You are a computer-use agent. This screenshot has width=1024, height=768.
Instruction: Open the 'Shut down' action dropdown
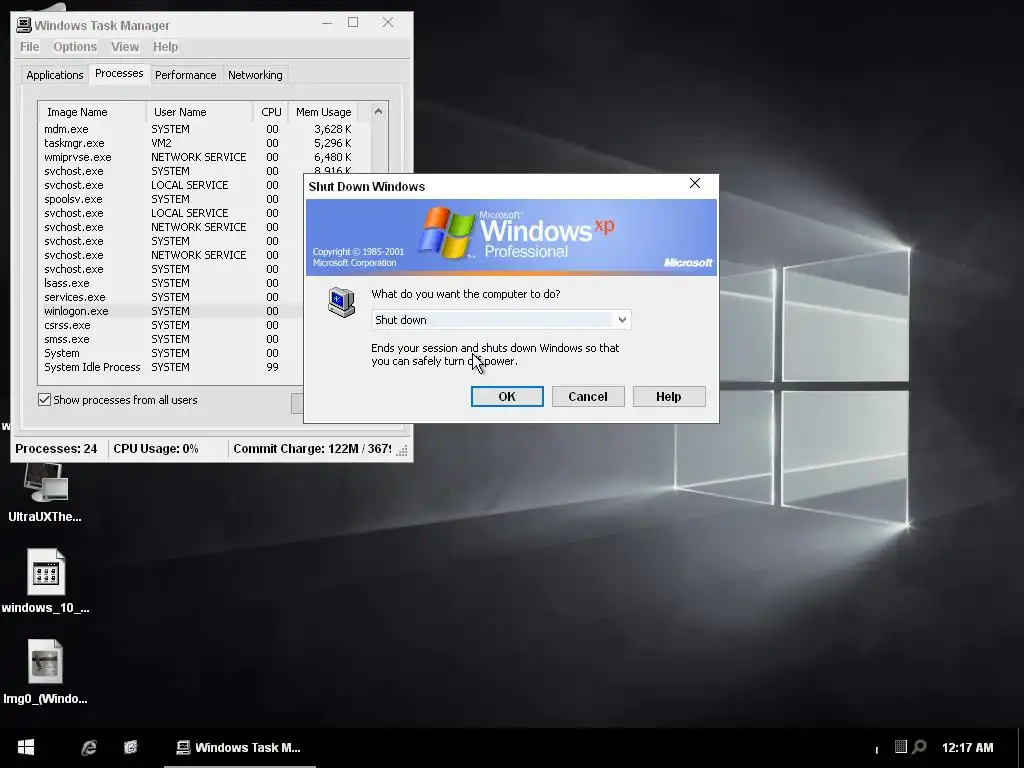tap(622, 319)
